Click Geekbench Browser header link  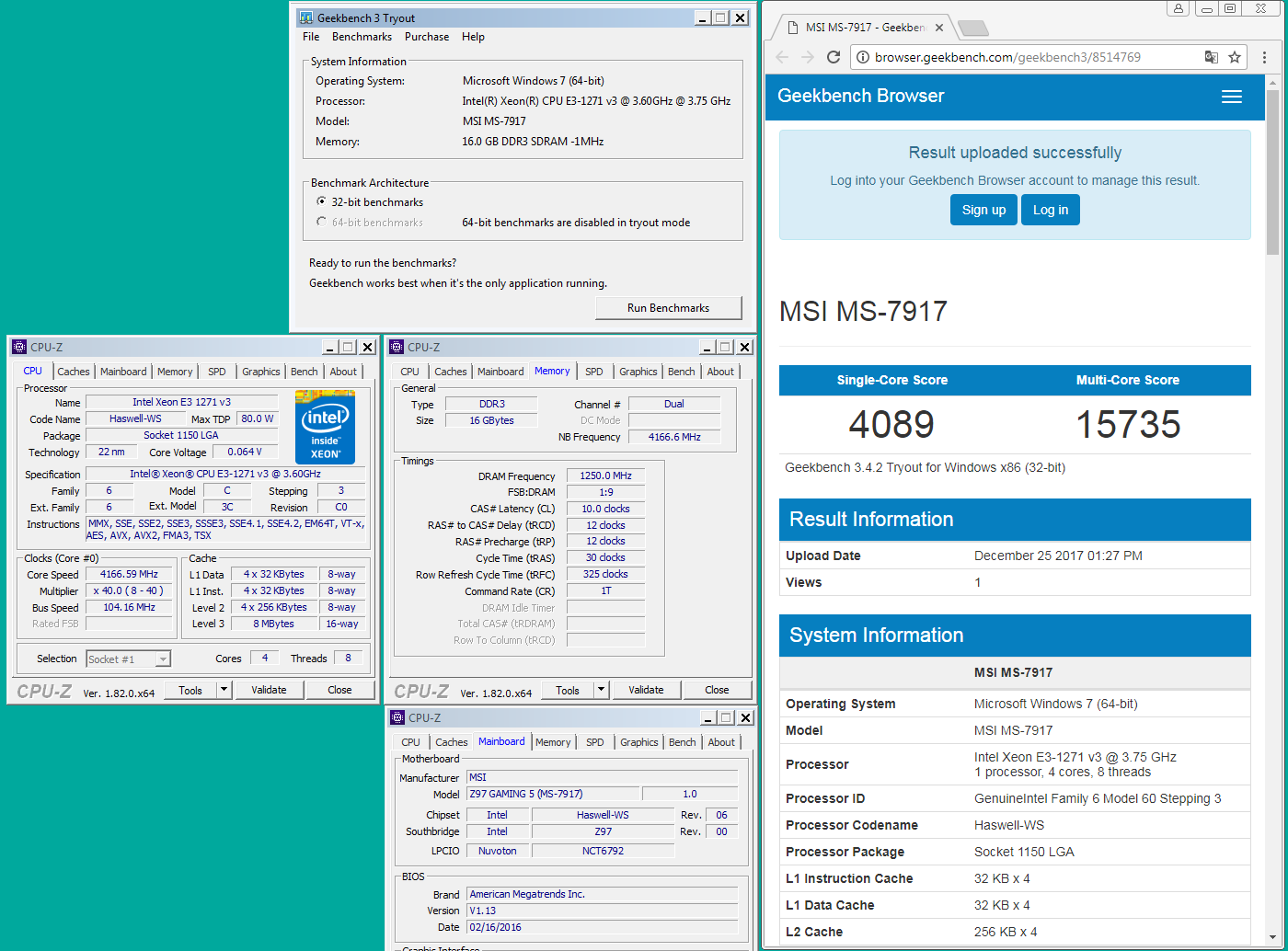click(x=860, y=96)
